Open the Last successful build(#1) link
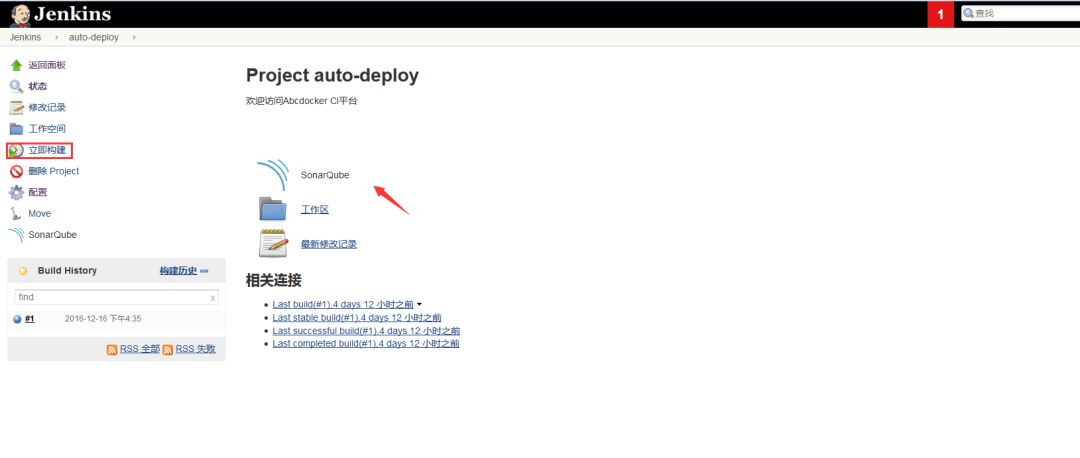1080x458 pixels. (x=366, y=331)
